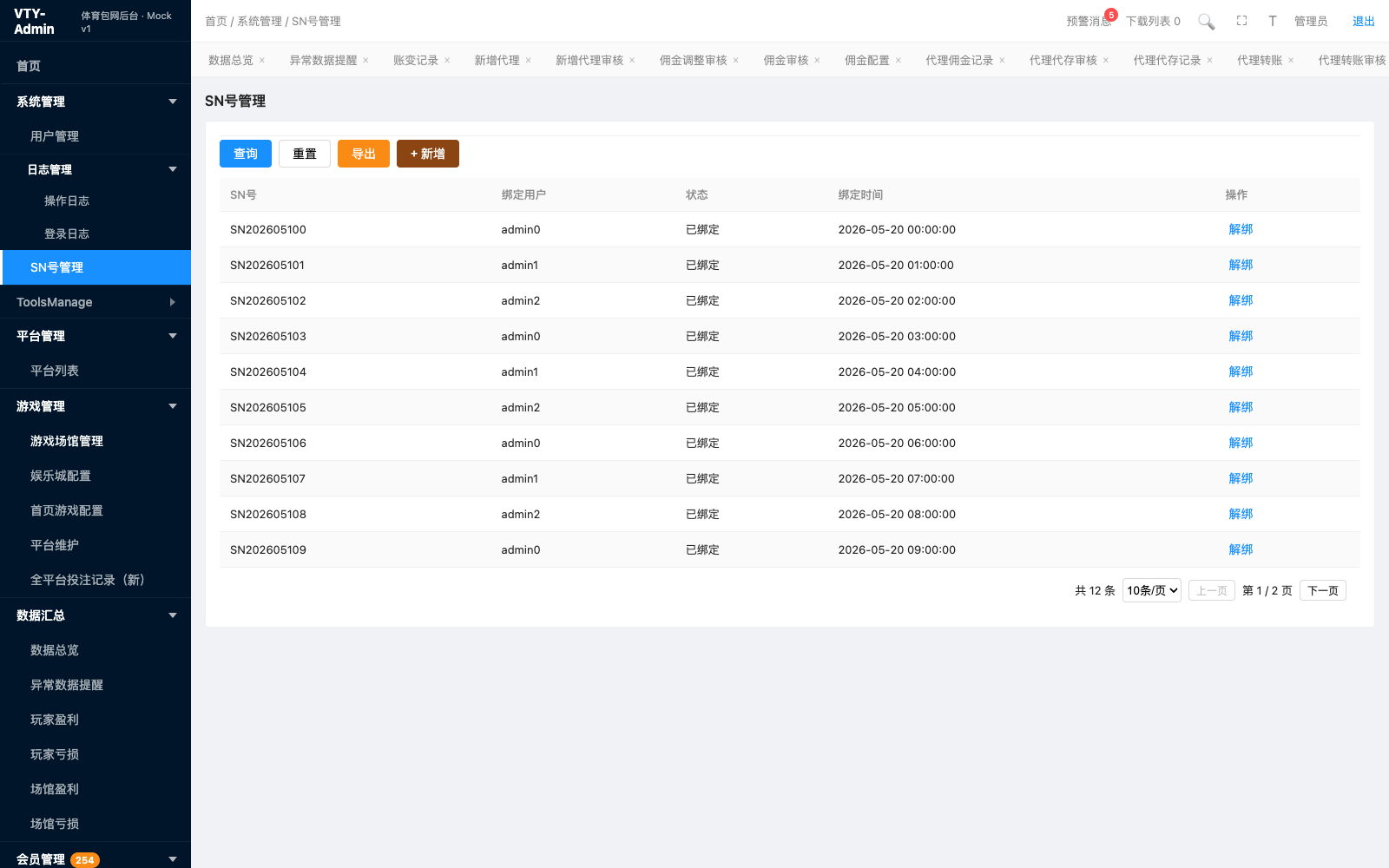Click the 重置 button
Screen dimensions: 1389x868
[x=305, y=154]
